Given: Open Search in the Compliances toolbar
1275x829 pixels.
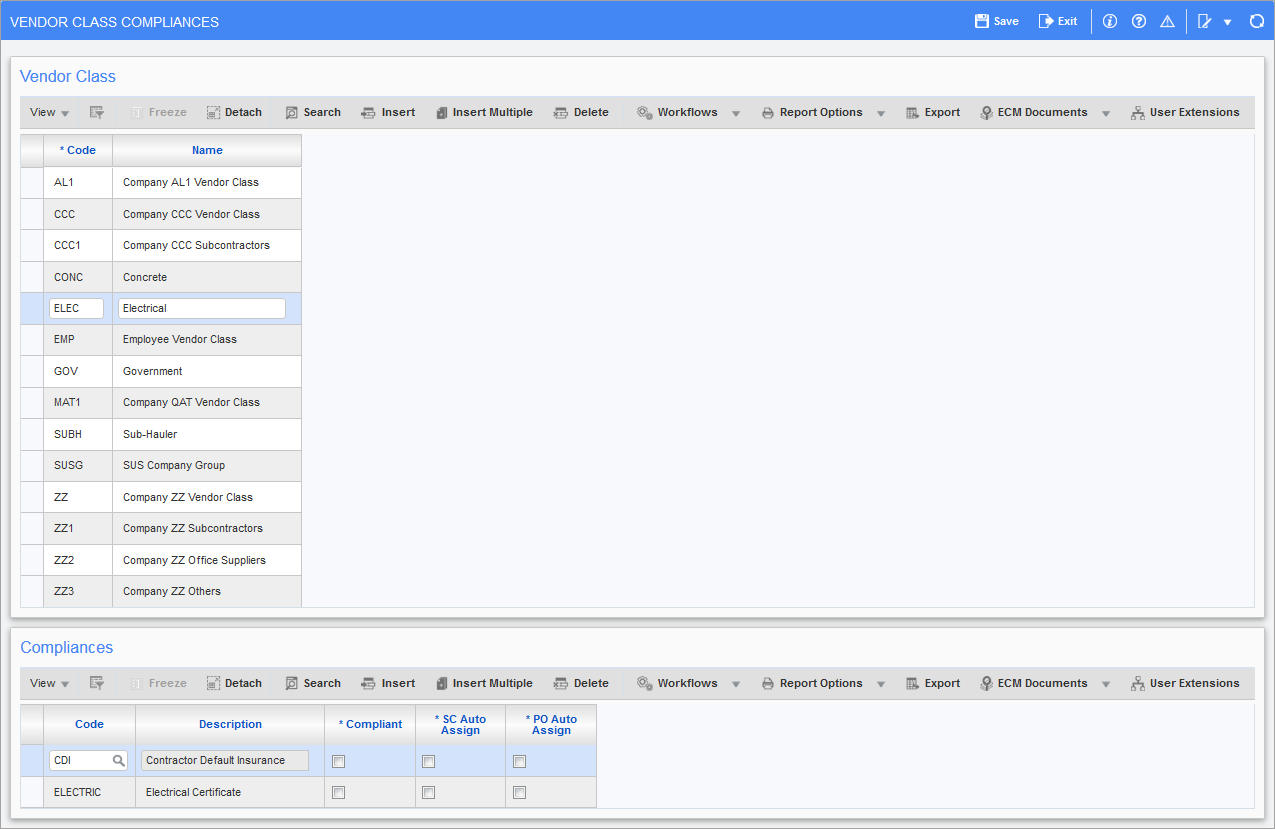Looking at the screenshot, I should [x=313, y=683].
